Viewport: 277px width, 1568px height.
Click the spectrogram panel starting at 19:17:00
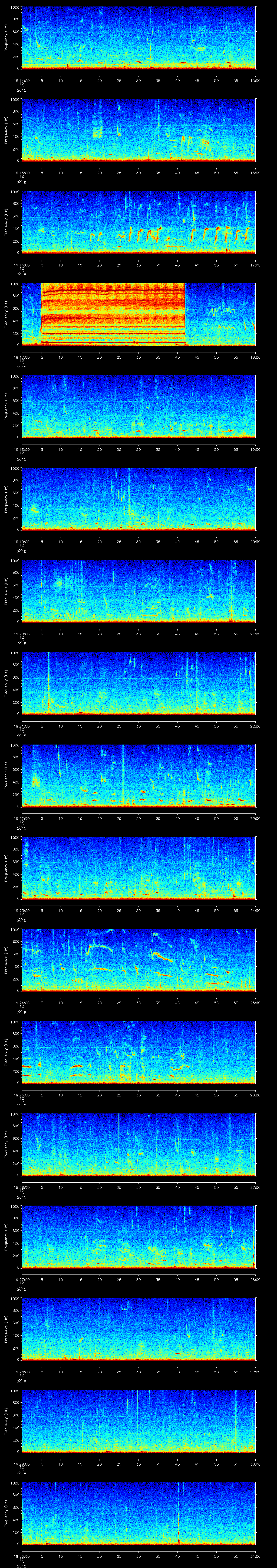[139, 314]
